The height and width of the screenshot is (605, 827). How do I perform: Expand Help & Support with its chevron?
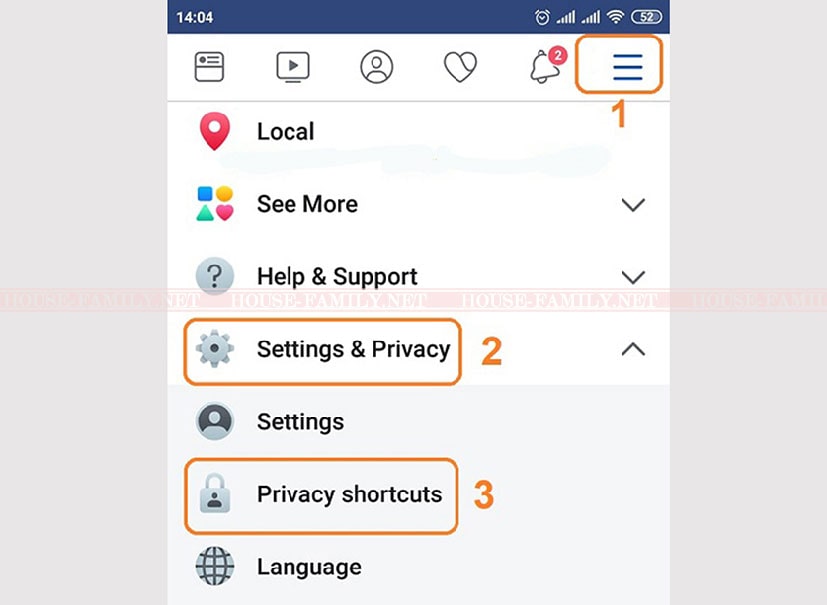click(x=633, y=277)
